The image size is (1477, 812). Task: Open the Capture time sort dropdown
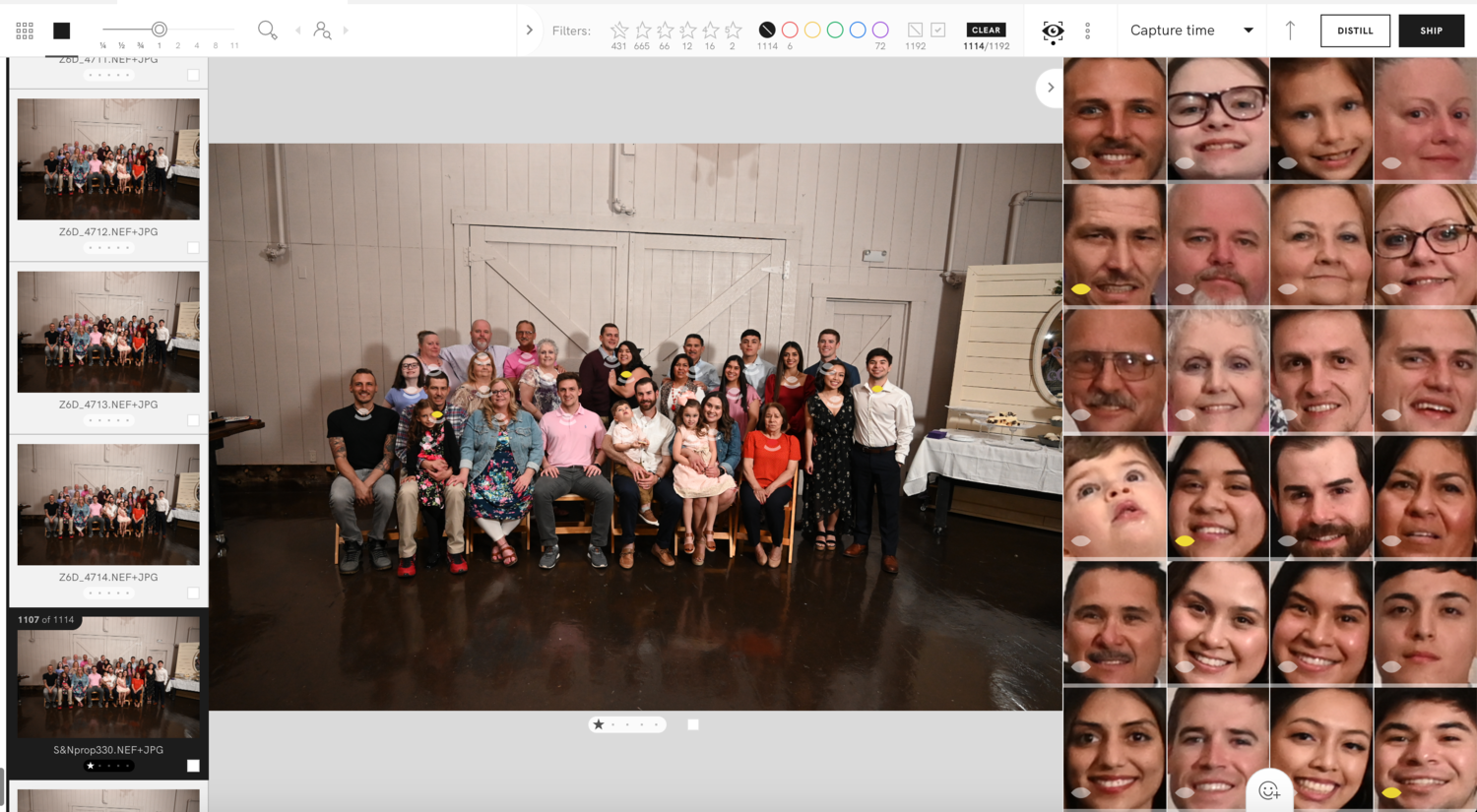pos(1191,31)
